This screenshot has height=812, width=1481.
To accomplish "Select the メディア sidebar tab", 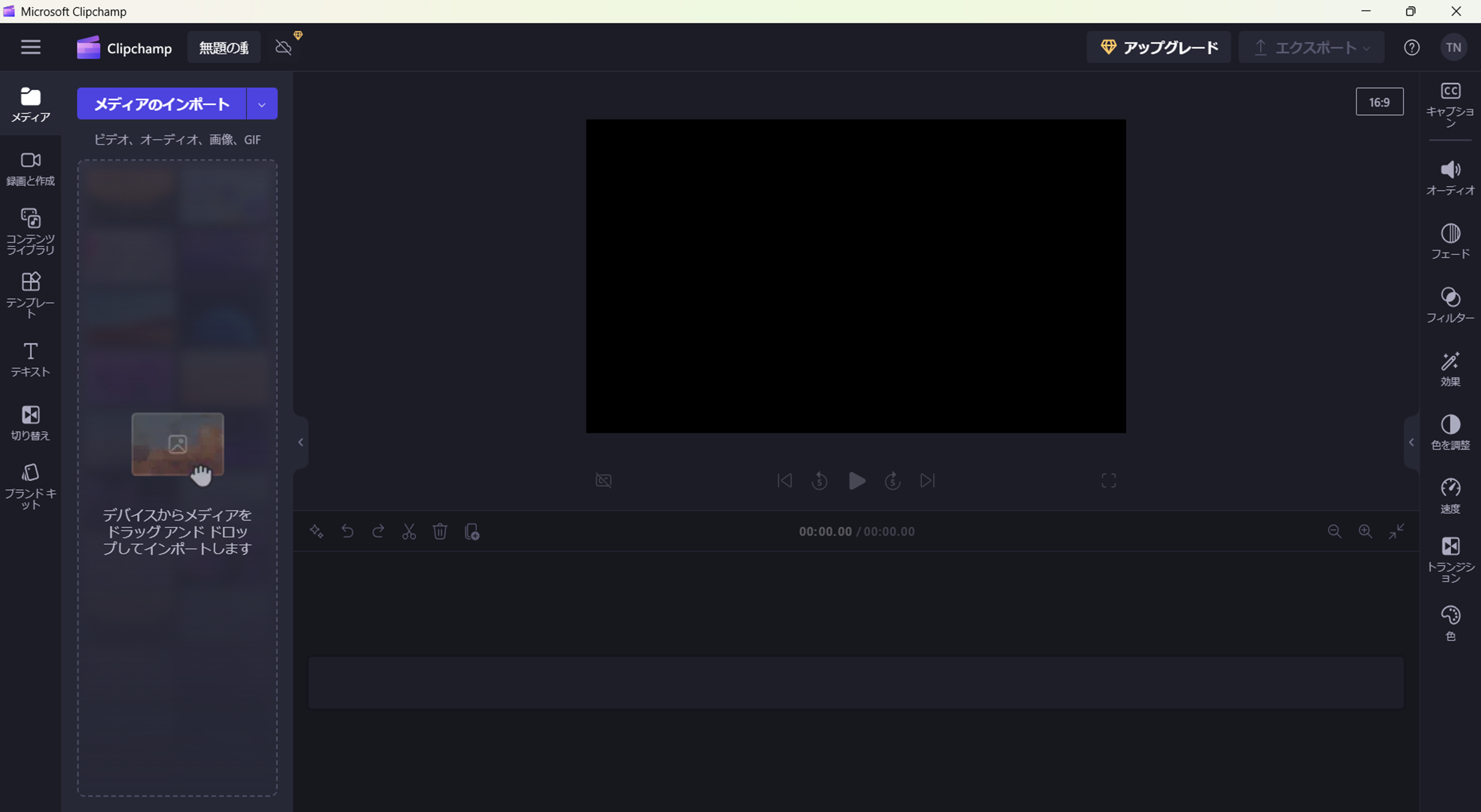I will [31, 104].
